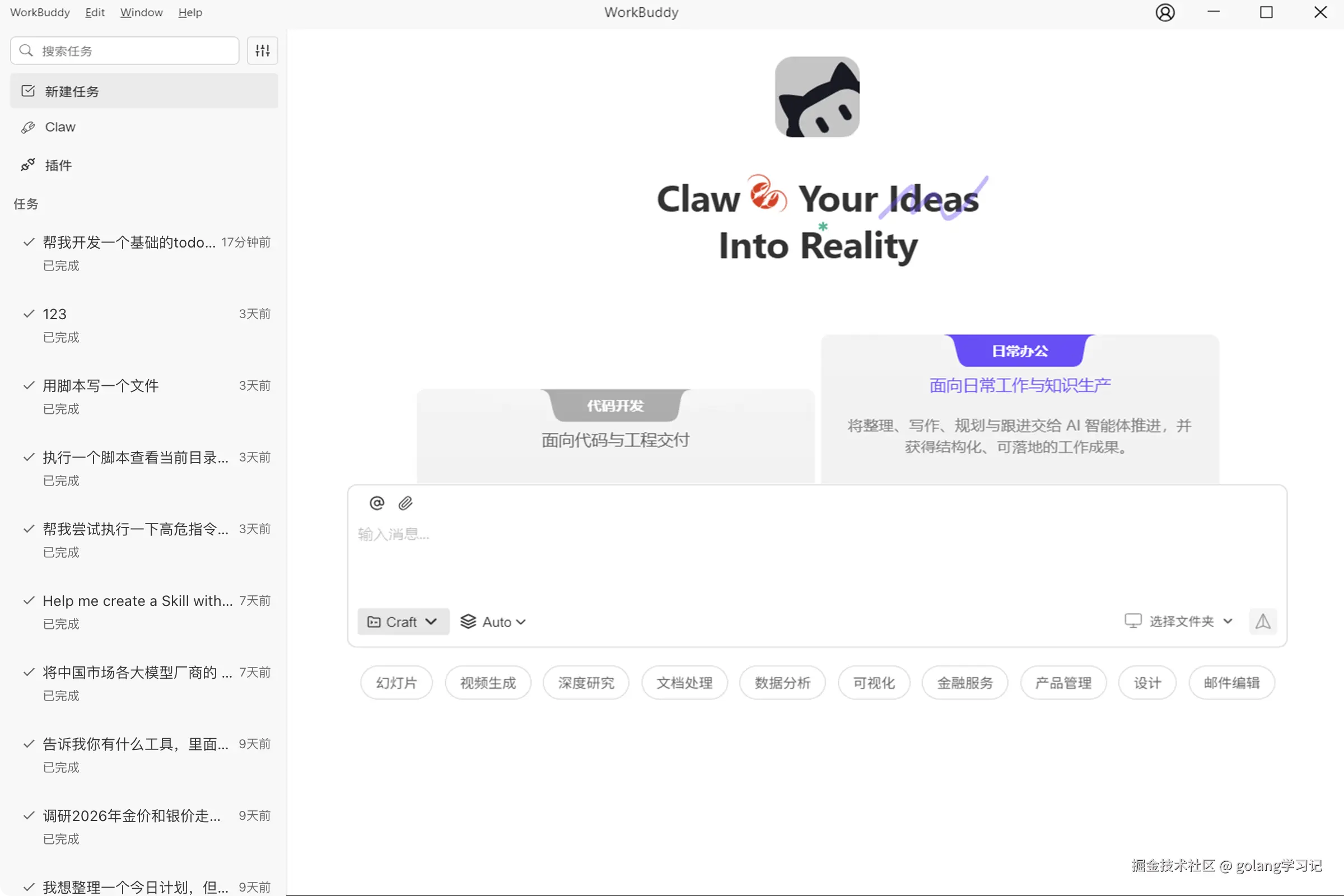Create a new task via 新建任务
1344x896 pixels.
click(x=72, y=91)
